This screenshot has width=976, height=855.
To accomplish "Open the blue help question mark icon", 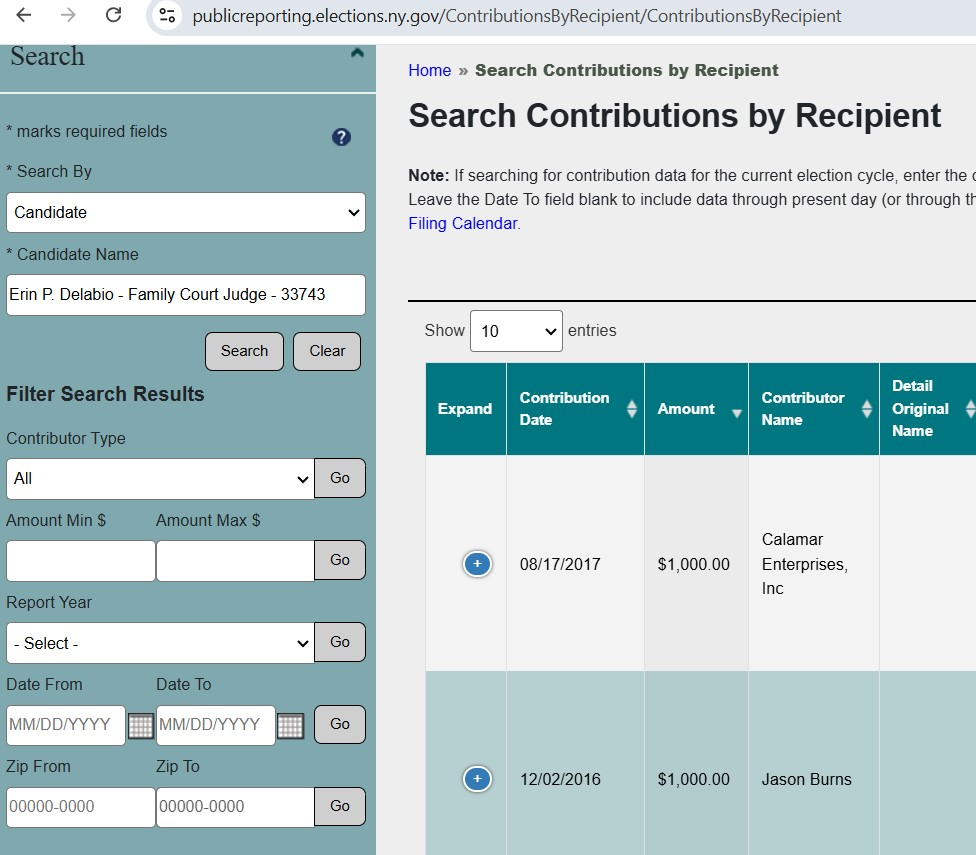I will [x=341, y=137].
